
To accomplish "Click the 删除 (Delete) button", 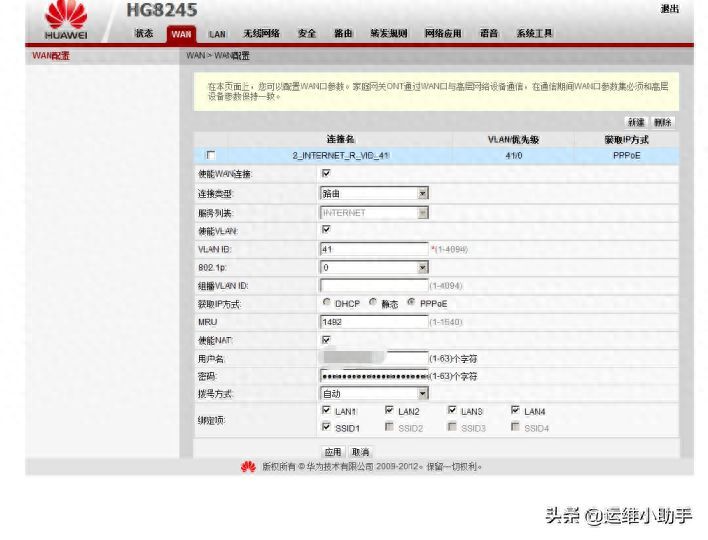I will [663, 122].
